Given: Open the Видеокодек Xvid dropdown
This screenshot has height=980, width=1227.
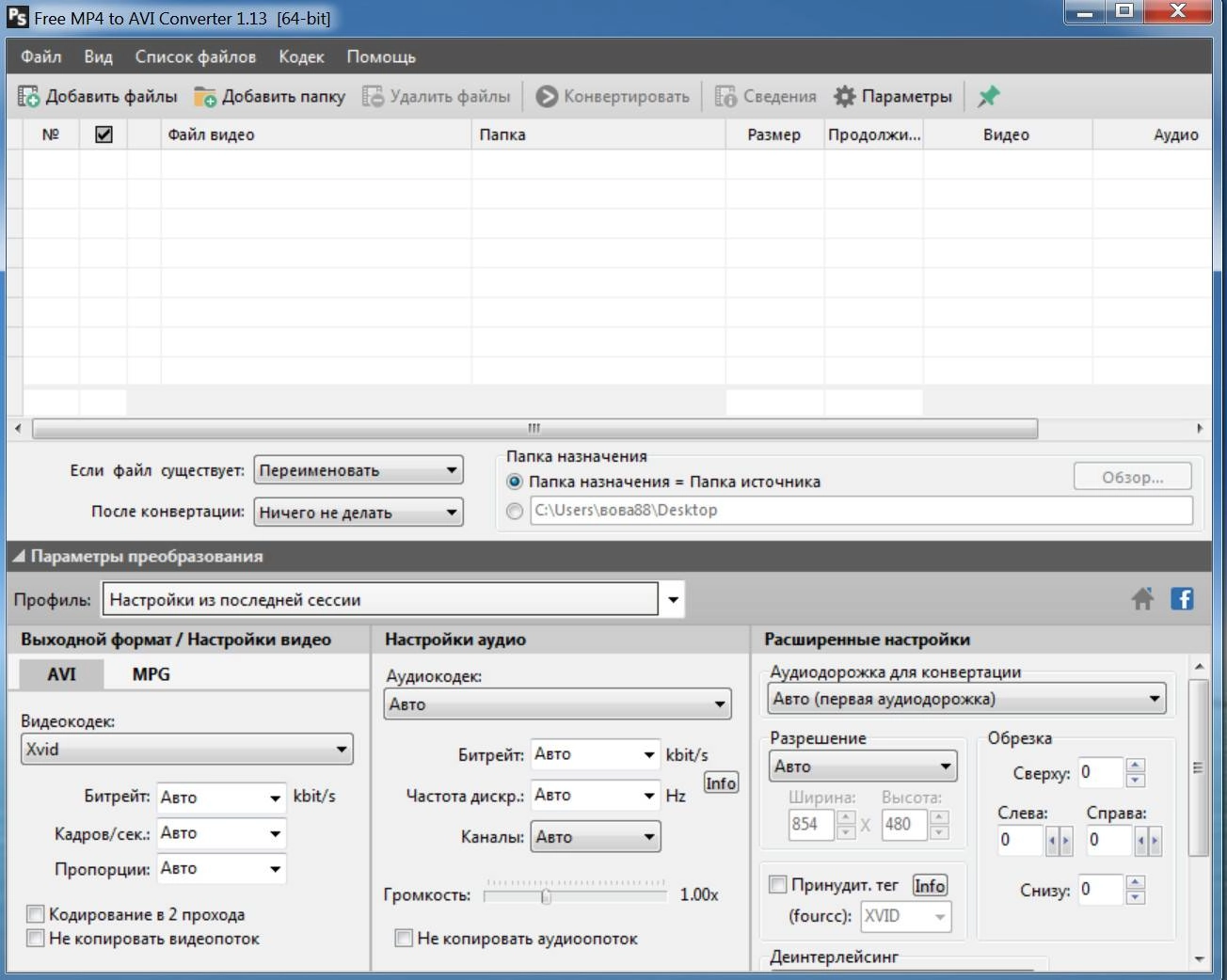Looking at the screenshot, I should (x=187, y=750).
